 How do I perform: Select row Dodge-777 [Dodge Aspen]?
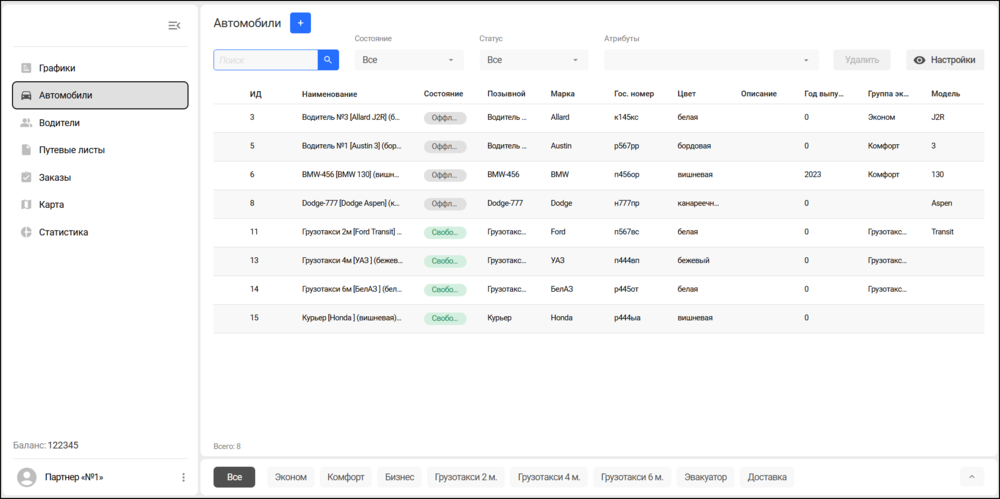click(599, 204)
